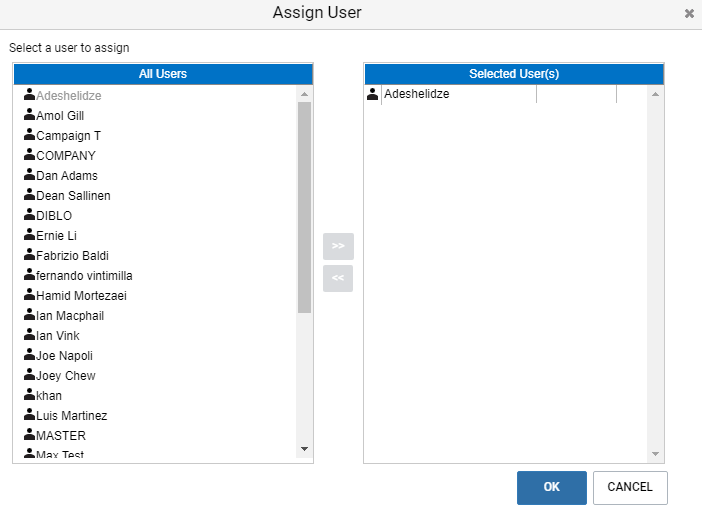Click the user icon beside MASTER
This screenshot has height=511, width=702.
tap(30, 434)
